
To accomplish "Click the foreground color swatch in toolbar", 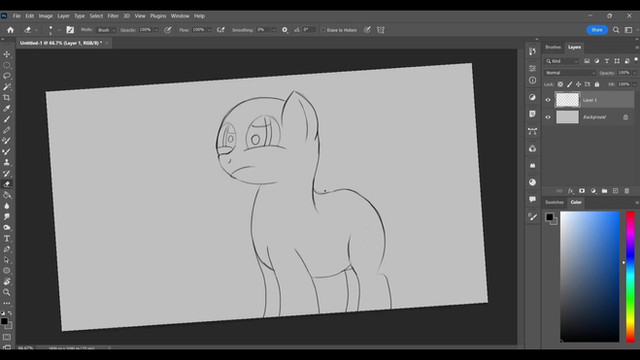I will (4, 321).
